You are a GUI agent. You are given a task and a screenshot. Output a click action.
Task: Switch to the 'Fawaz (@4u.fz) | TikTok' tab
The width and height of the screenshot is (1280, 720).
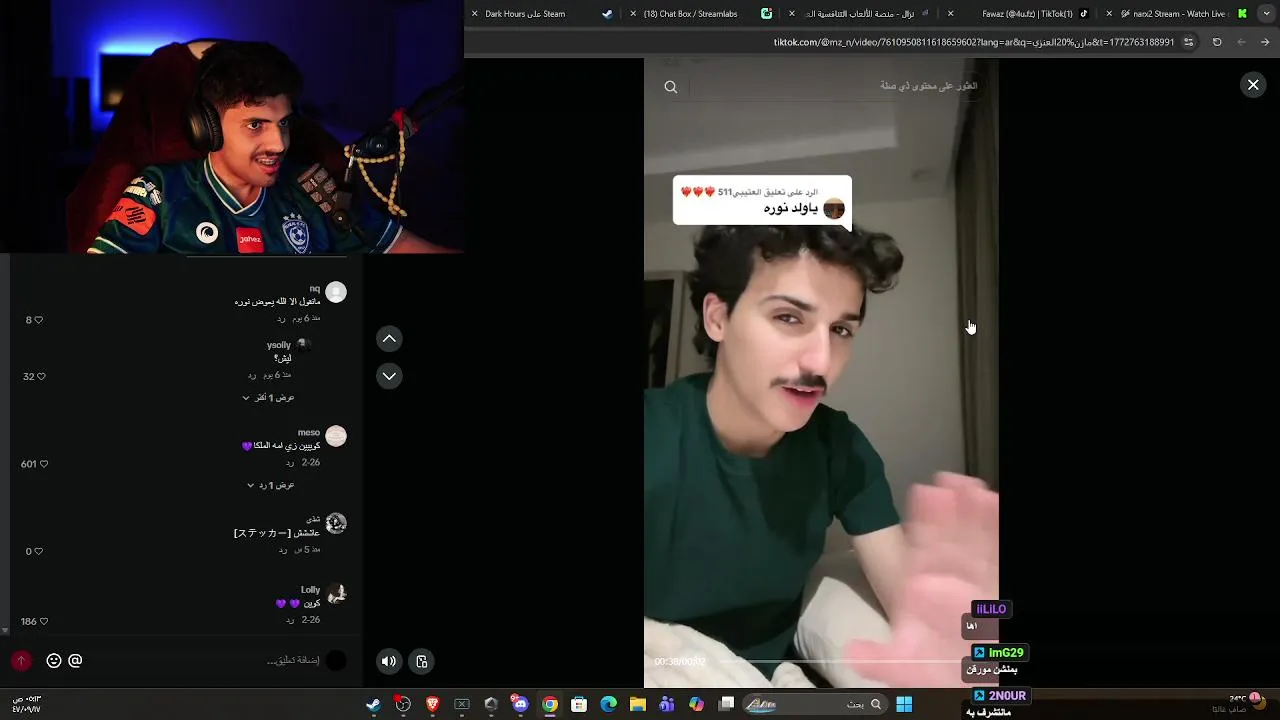click(1020, 14)
